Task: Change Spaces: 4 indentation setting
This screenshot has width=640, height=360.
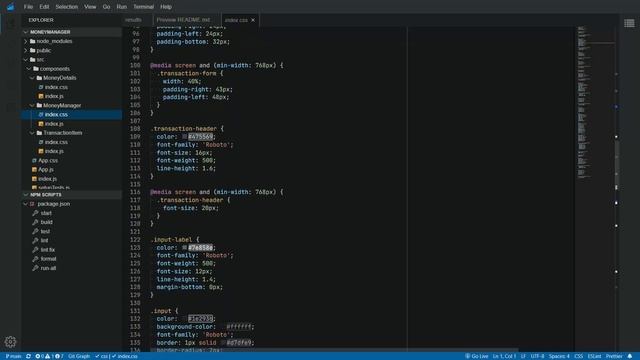Action: pyautogui.click(x=559, y=356)
